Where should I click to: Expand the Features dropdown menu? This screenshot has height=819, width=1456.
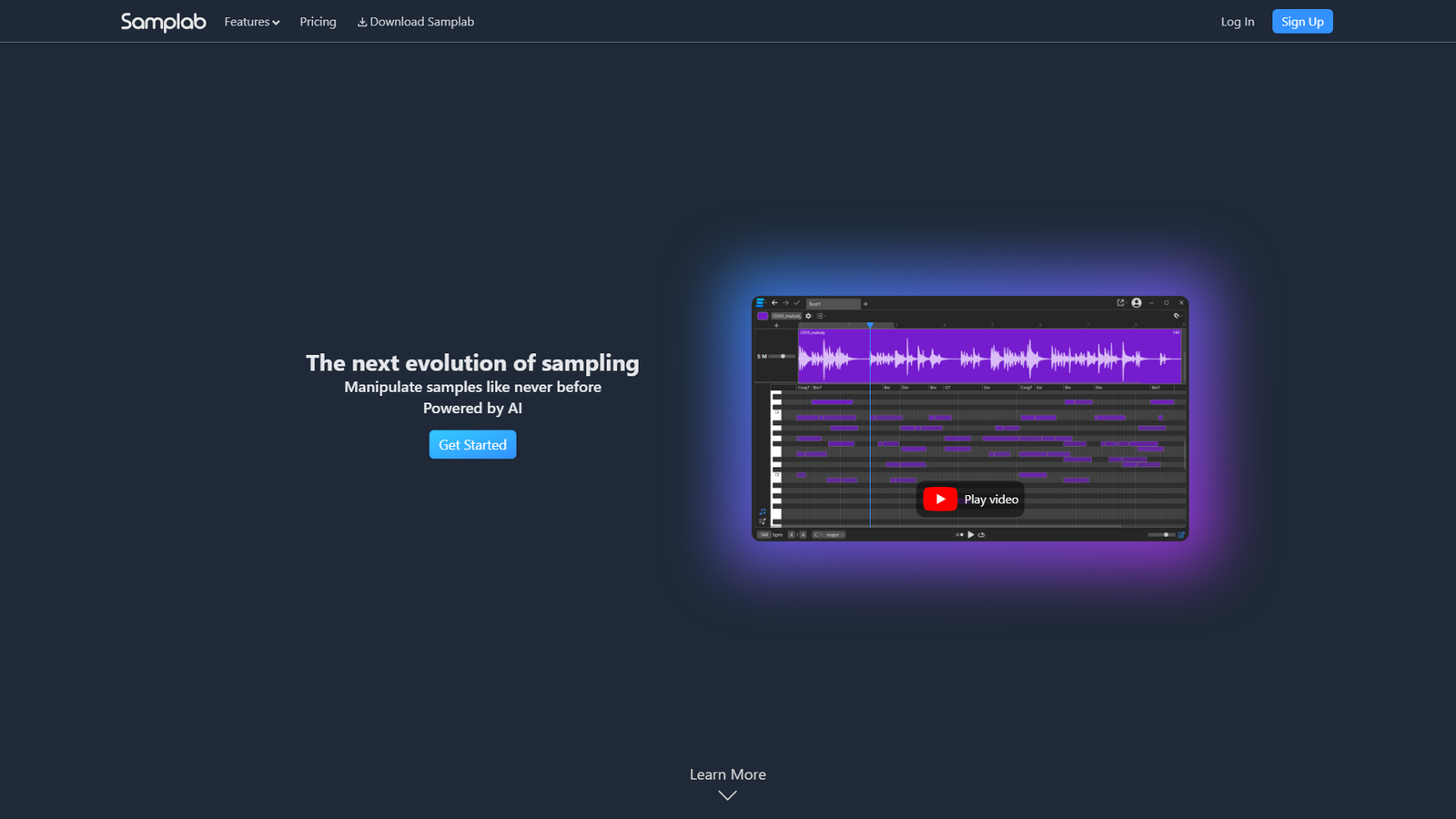point(252,22)
